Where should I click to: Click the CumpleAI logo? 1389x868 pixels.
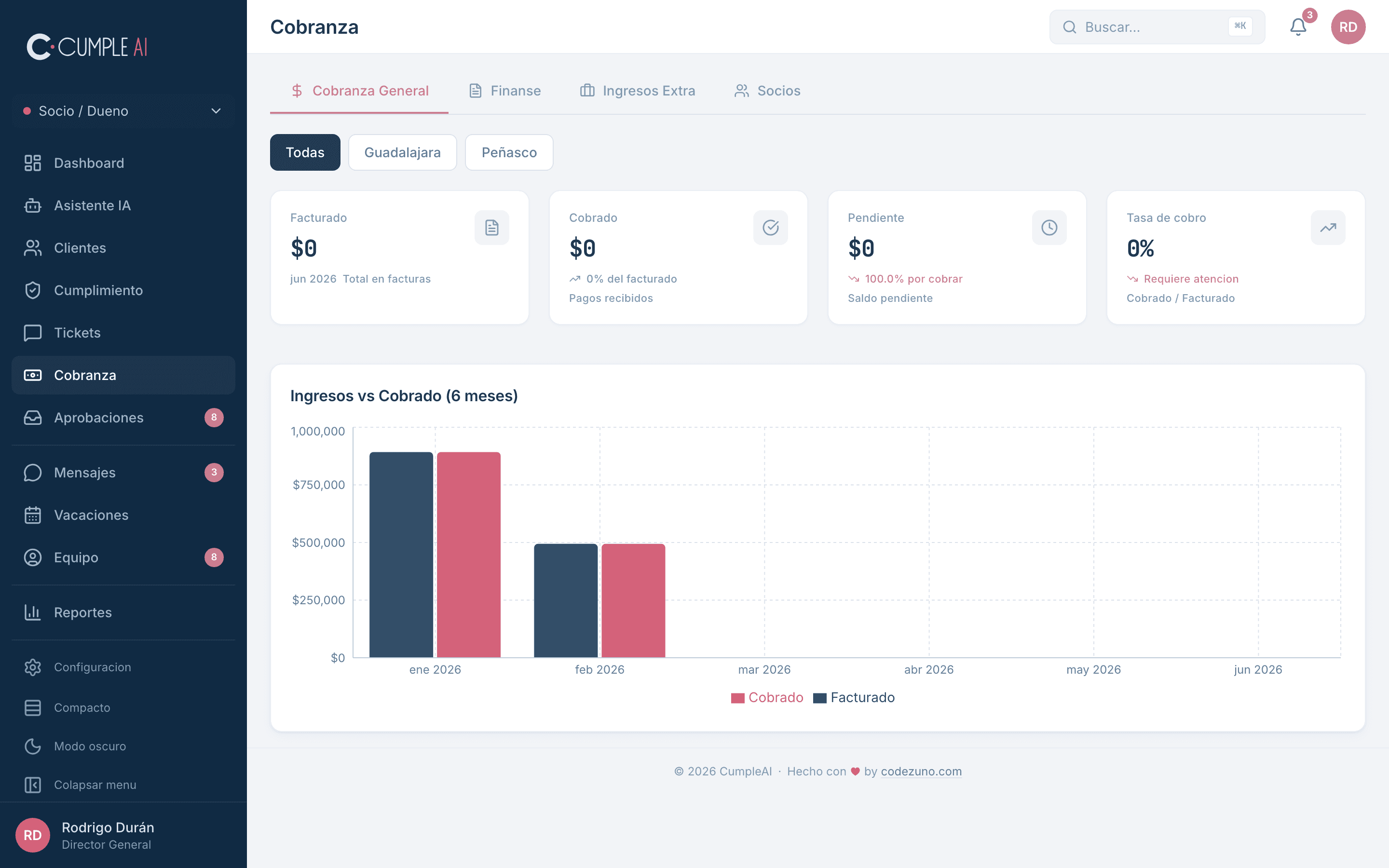[87, 46]
